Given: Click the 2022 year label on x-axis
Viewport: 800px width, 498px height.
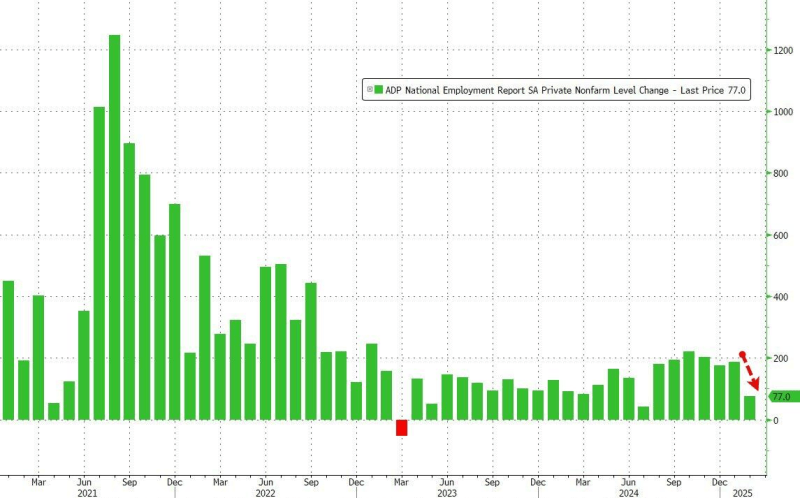Looking at the screenshot, I should pyautogui.click(x=265, y=493).
